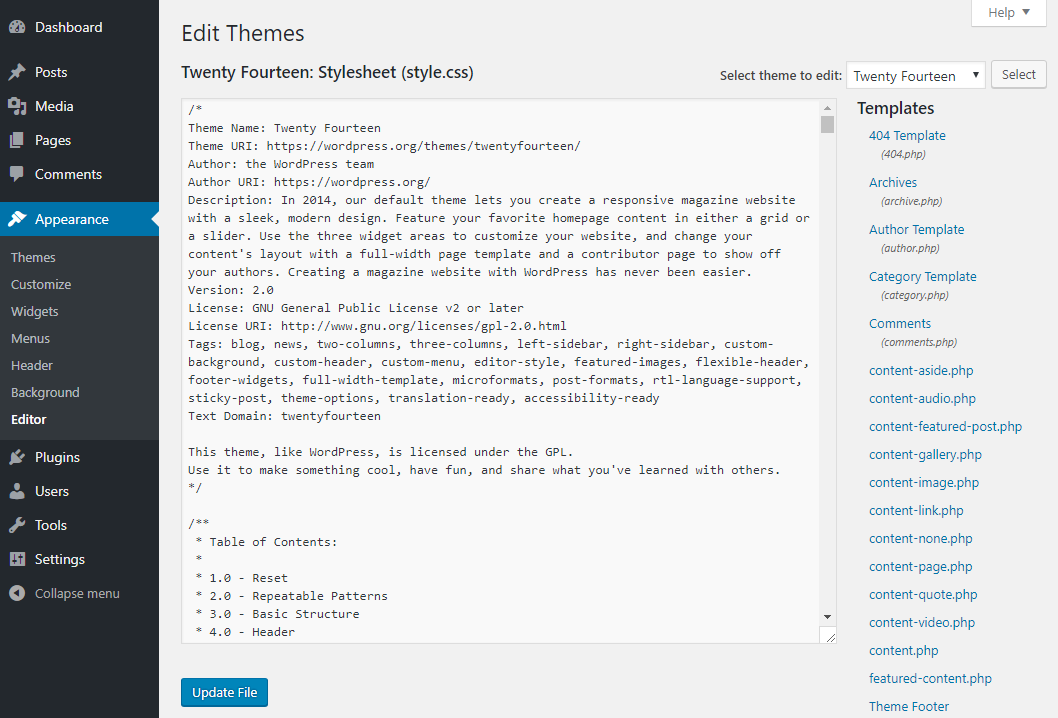Open content-image.php template

924,482
